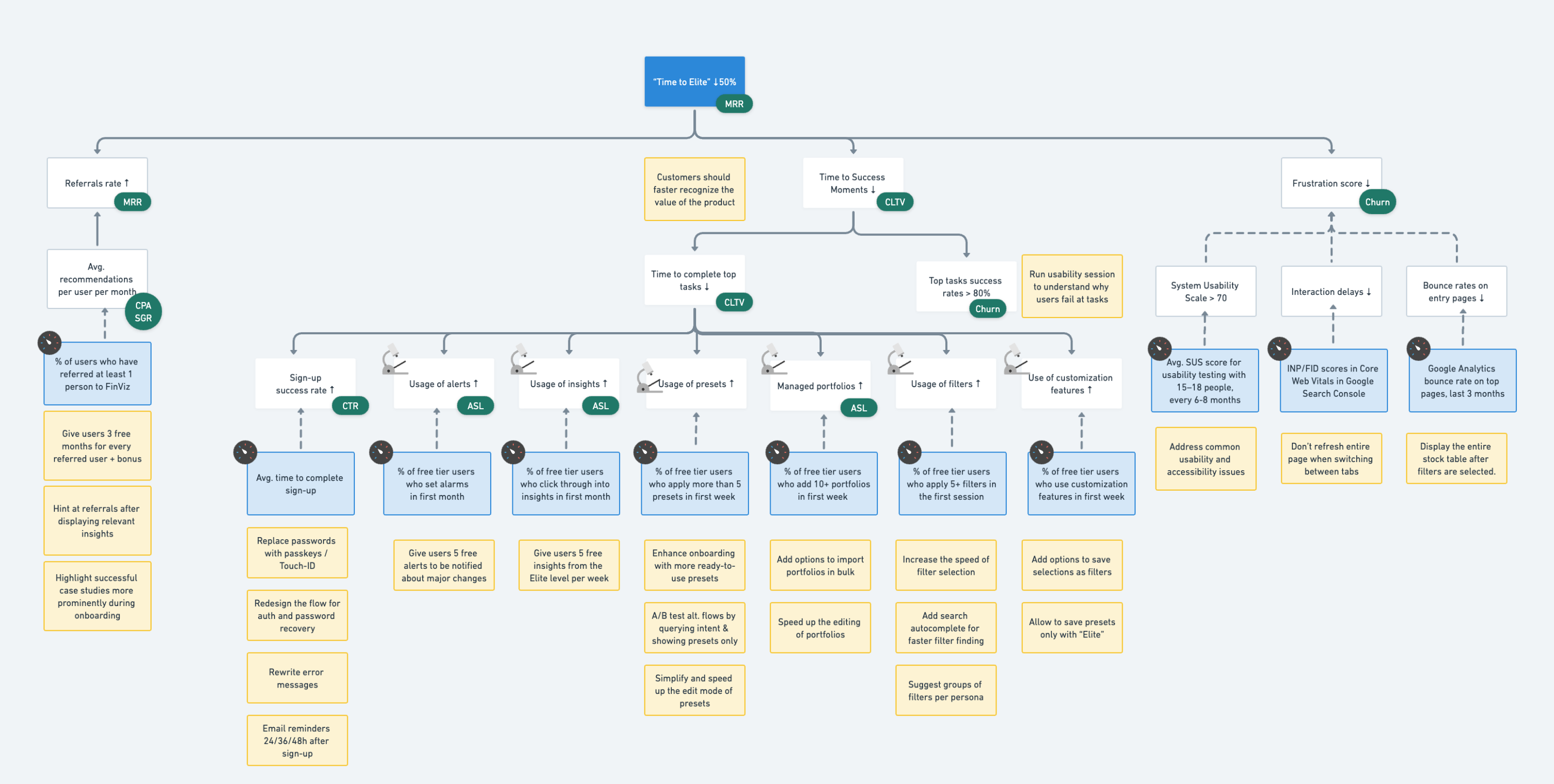Image resolution: width=1554 pixels, height=784 pixels.
Task: Select the "Rewrite error messages" card
Action: click(297, 678)
